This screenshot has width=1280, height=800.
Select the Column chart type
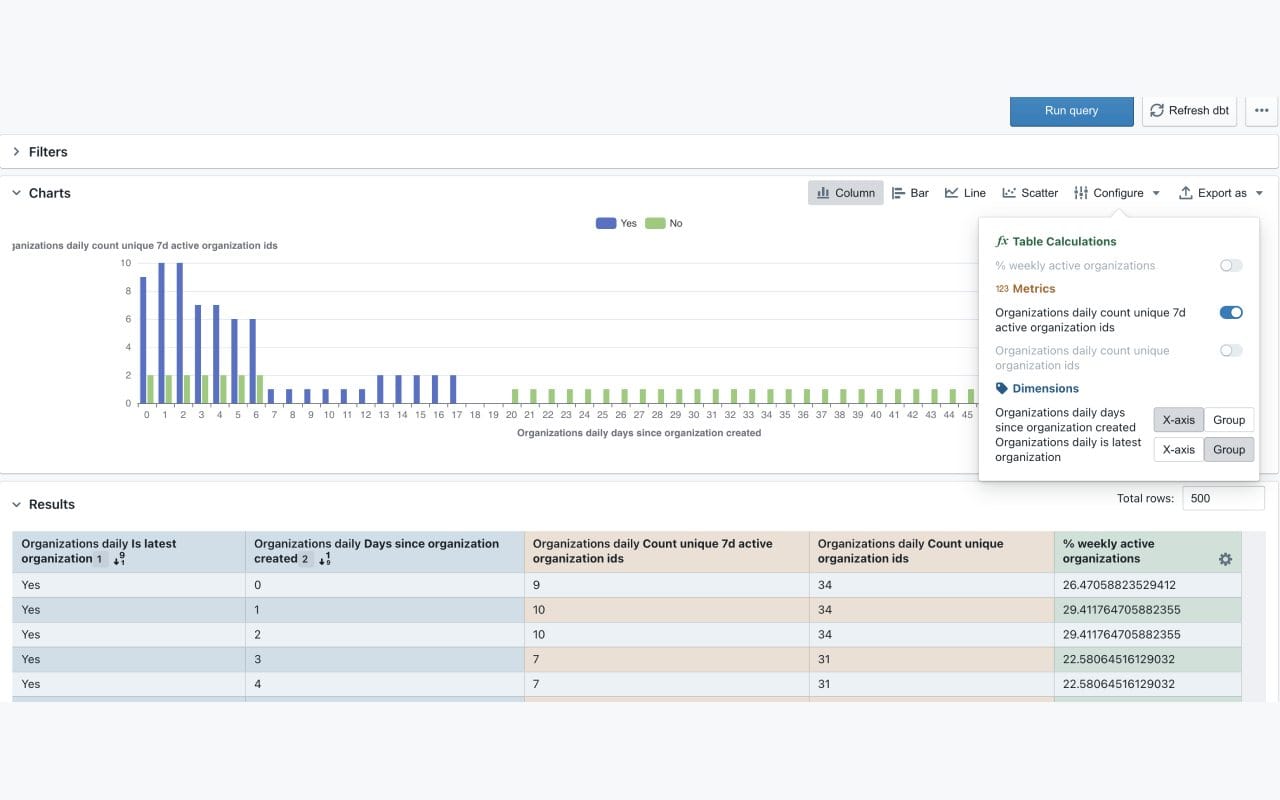(845, 192)
